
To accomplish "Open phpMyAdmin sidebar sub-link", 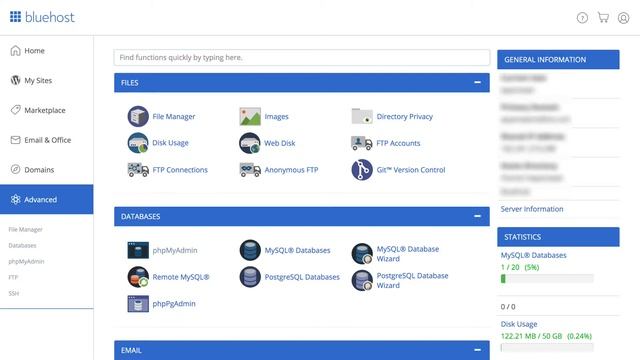I will coord(26,261).
